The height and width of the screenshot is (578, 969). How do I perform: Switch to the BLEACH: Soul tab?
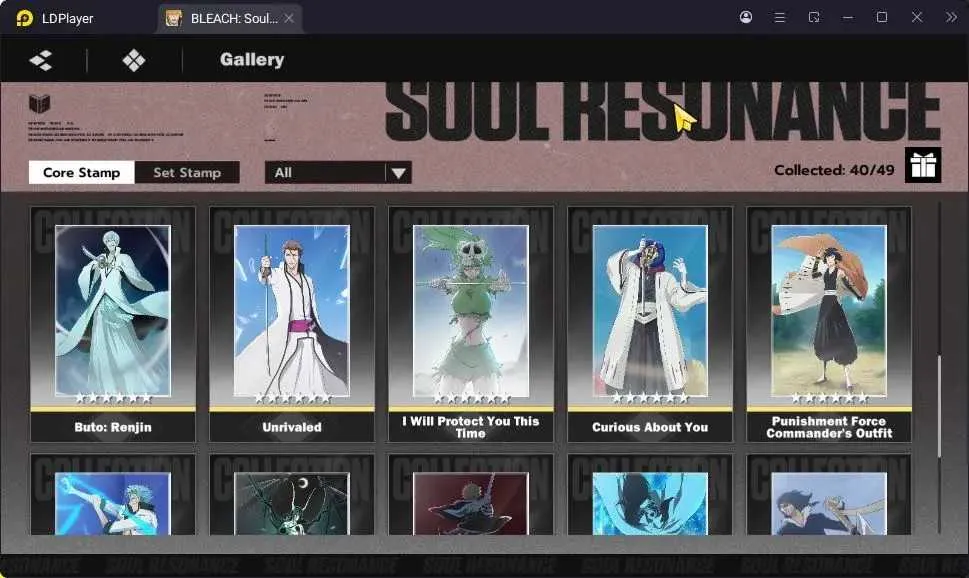pyautogui.click(x=229, y=19)
